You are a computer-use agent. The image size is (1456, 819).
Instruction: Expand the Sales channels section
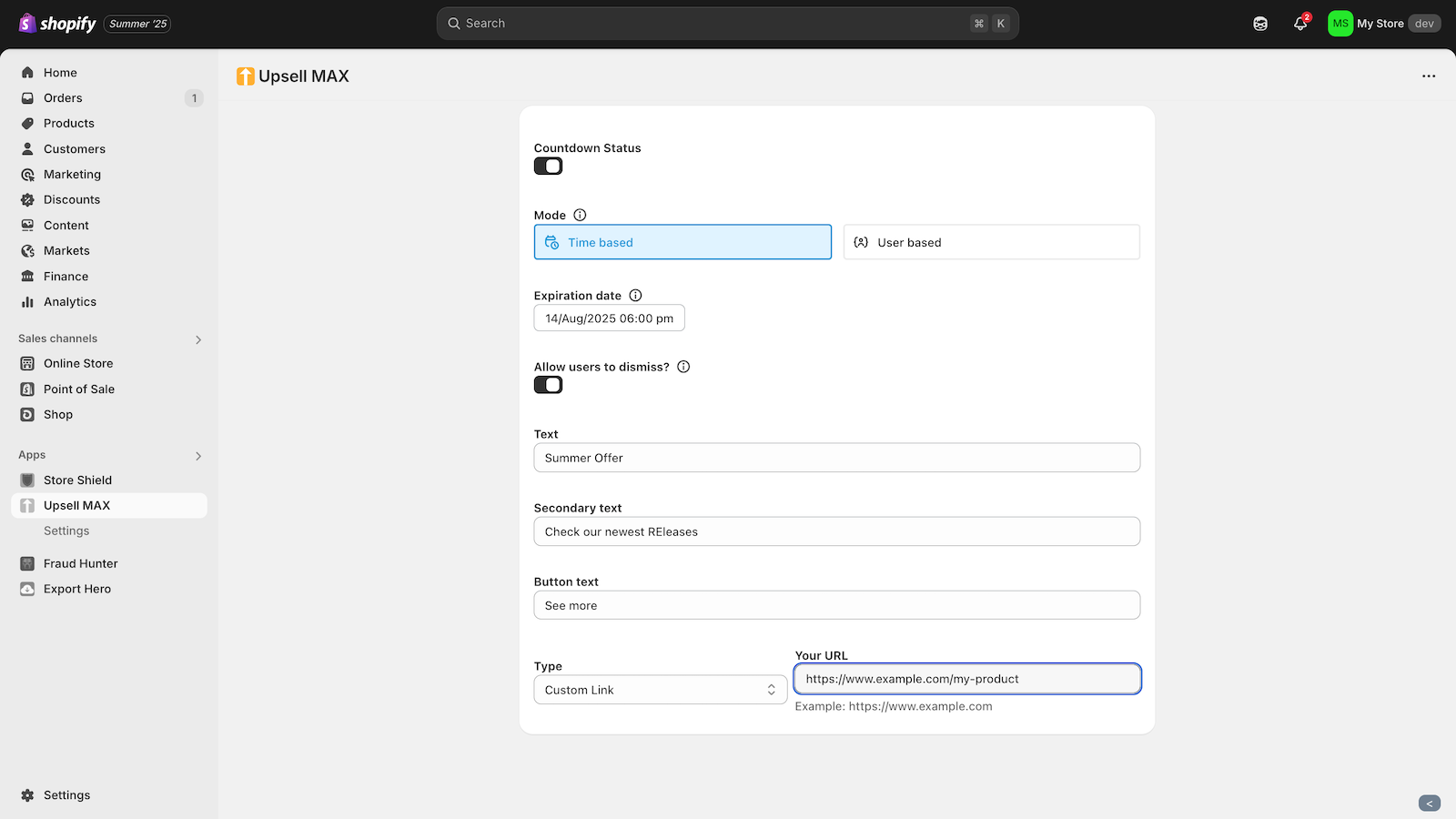[197, 339]
